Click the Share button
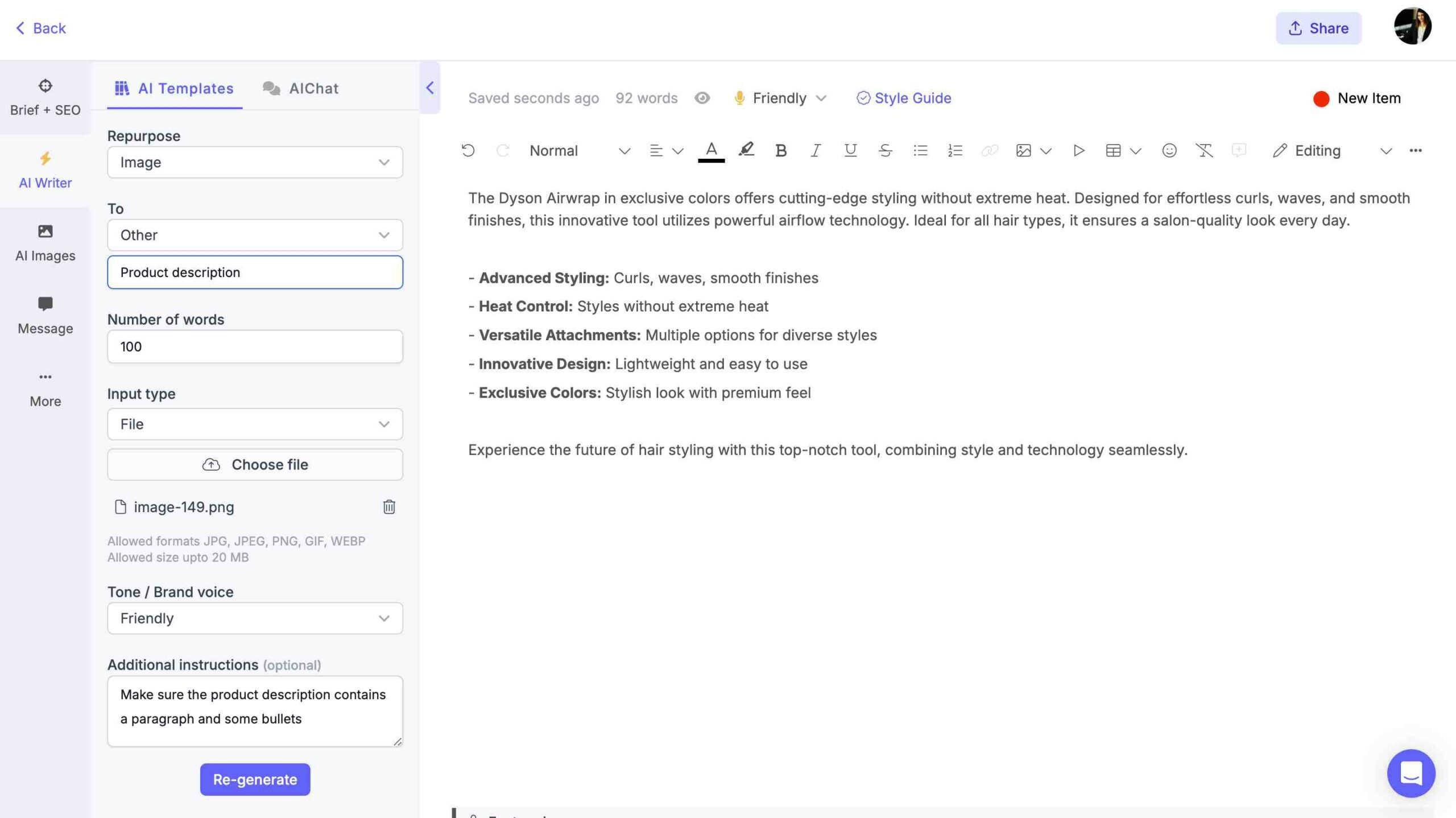Image resolution: width=1456 pixels, height=818 pixels. click(x=1318, y=27)
